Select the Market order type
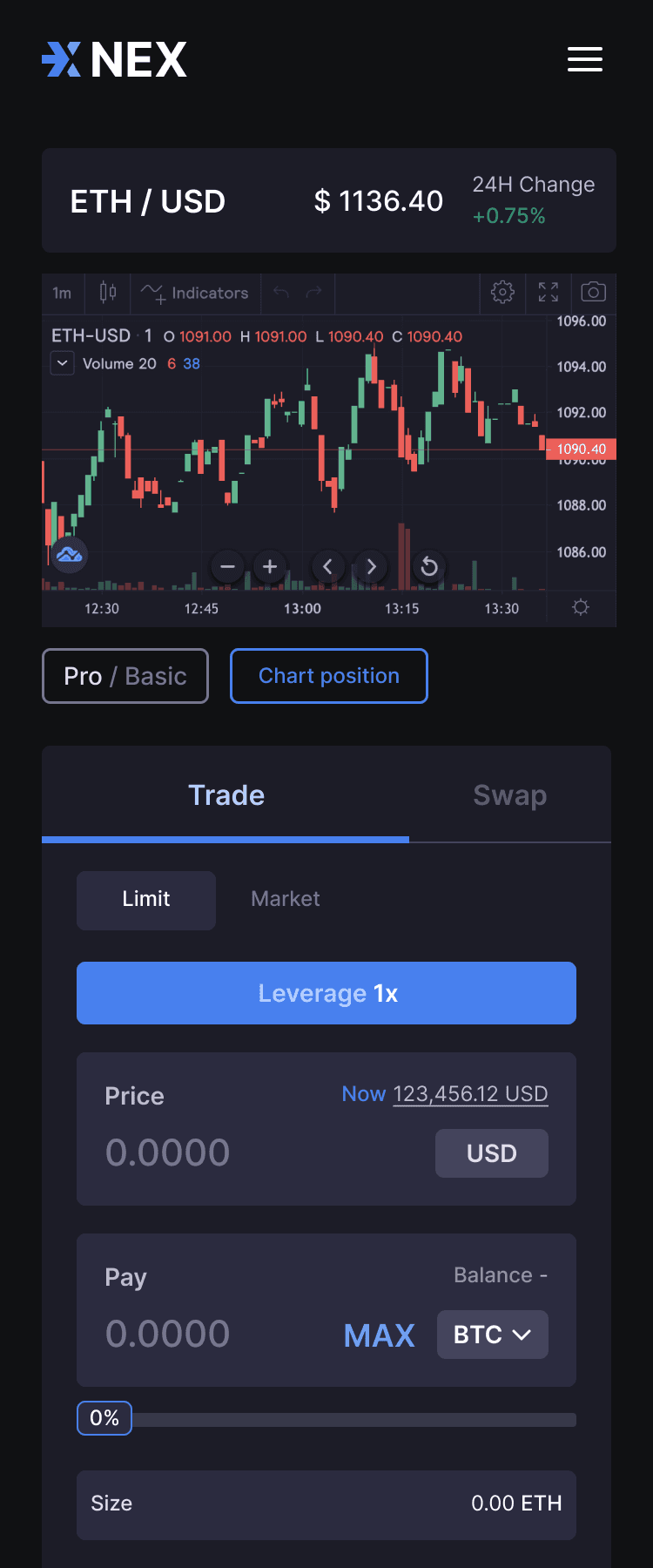 point(286,899)
